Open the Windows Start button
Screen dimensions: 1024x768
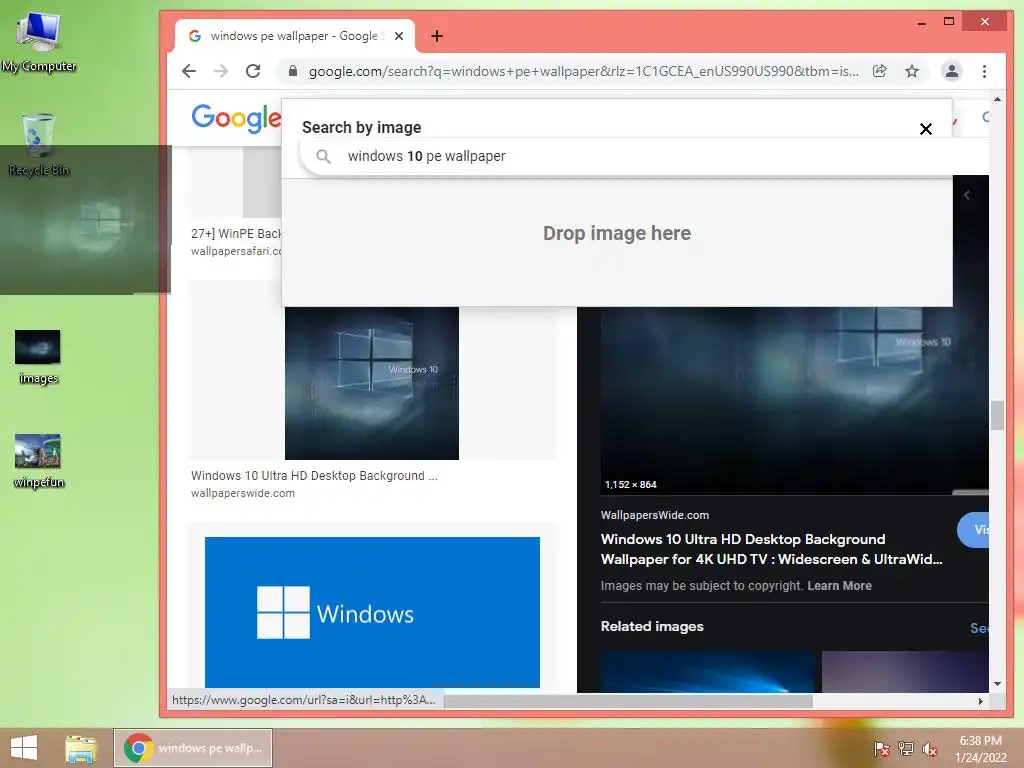(24, 748)
